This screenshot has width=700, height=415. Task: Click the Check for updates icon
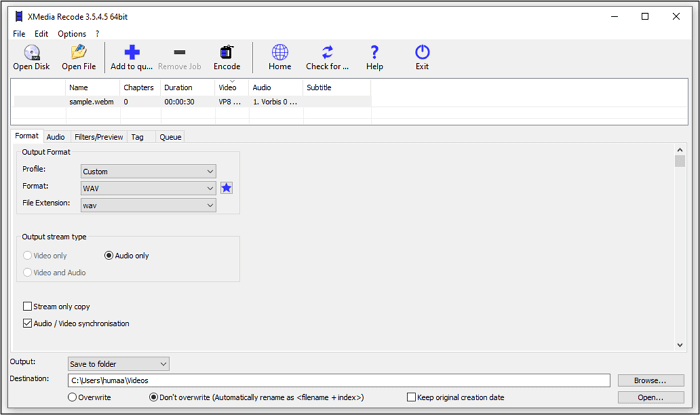(327, 52)
